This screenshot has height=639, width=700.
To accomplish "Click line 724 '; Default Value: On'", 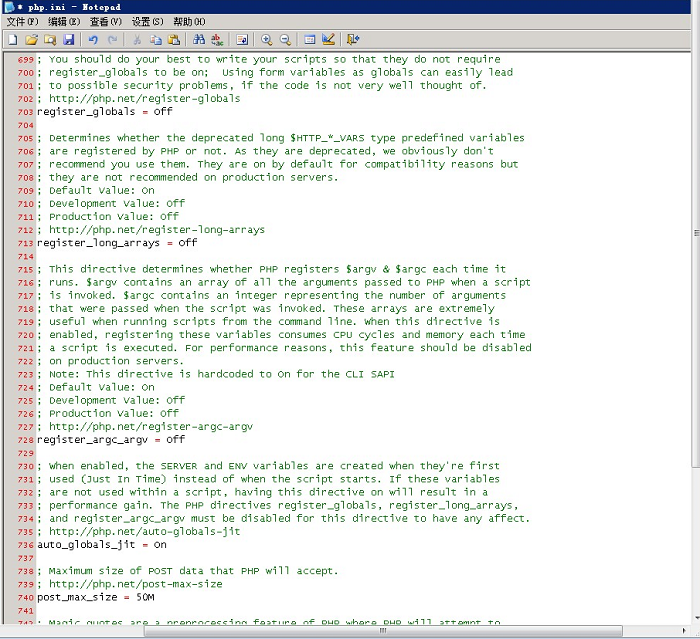I will pos(96,388).
